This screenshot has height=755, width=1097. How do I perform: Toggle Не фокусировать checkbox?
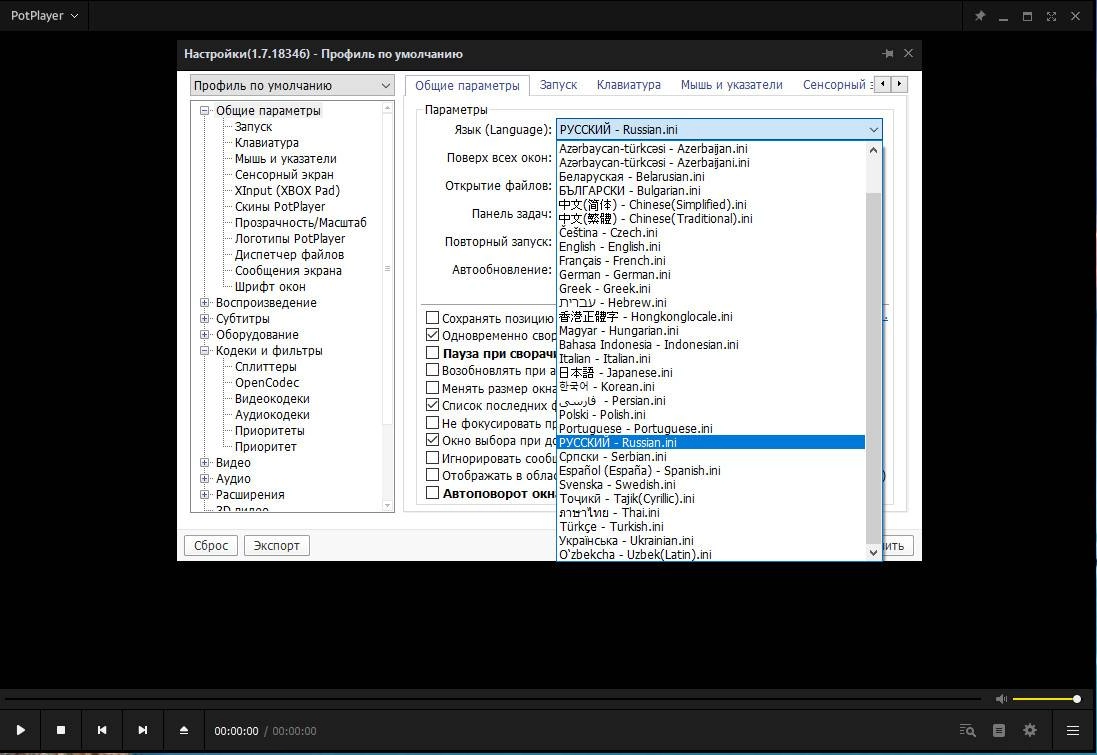pos(432,423)
